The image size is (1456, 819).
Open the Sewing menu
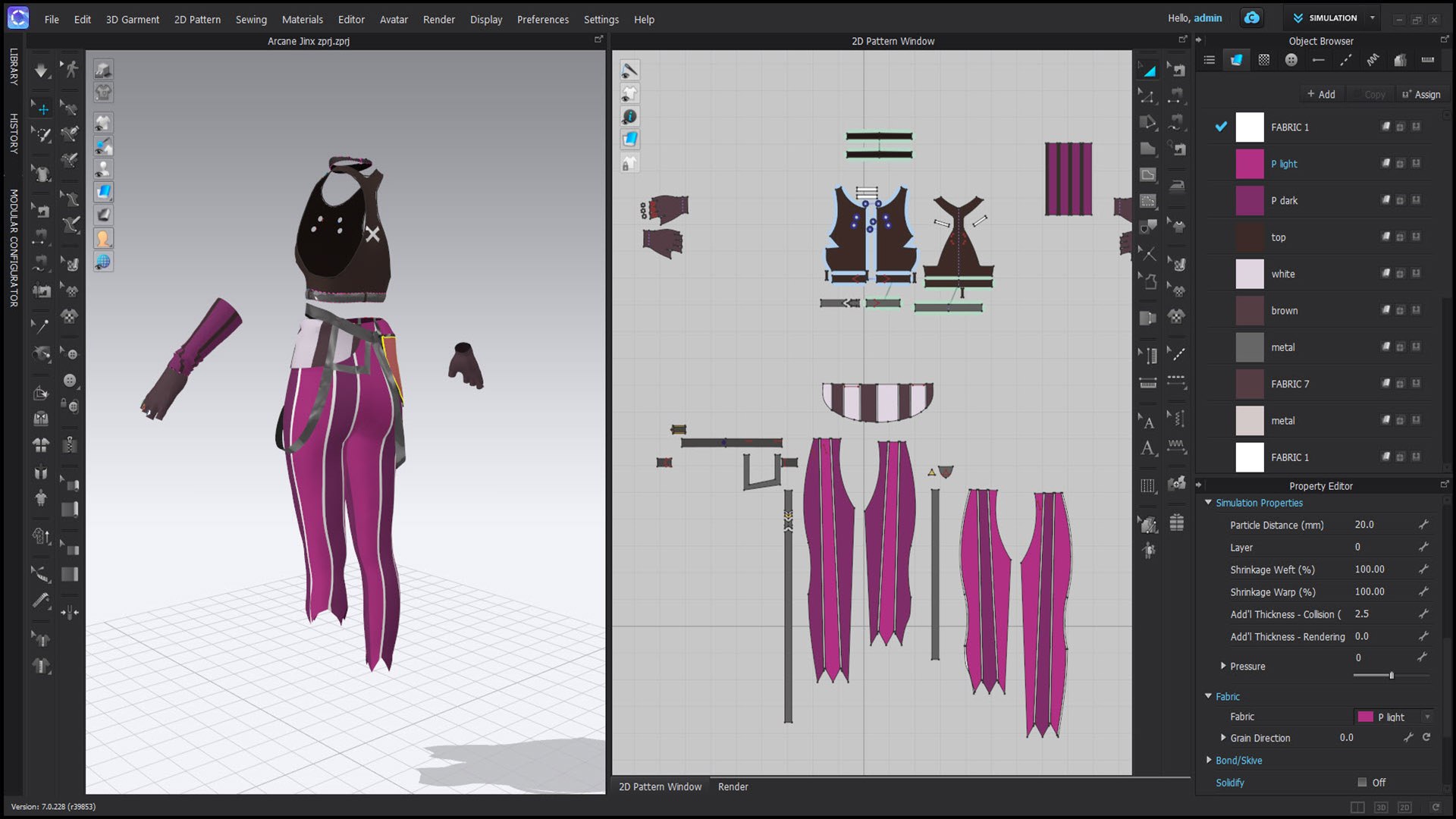coord(251,19)
